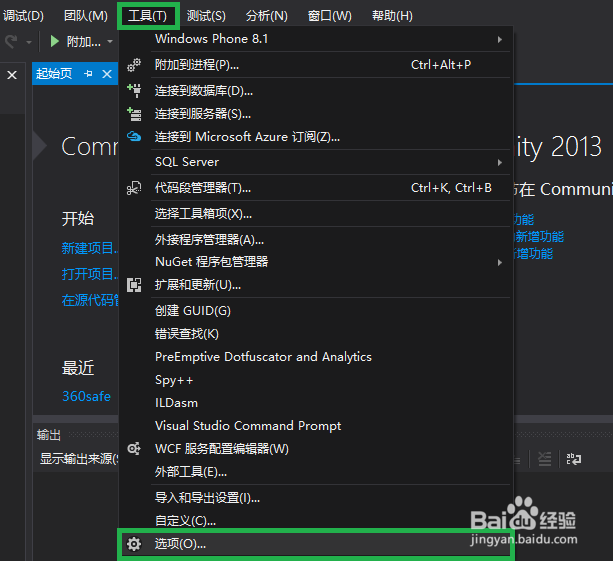Select PreEmptive Dotfuscator and Analytics
613x561 pixels.
tap(316, 357)
